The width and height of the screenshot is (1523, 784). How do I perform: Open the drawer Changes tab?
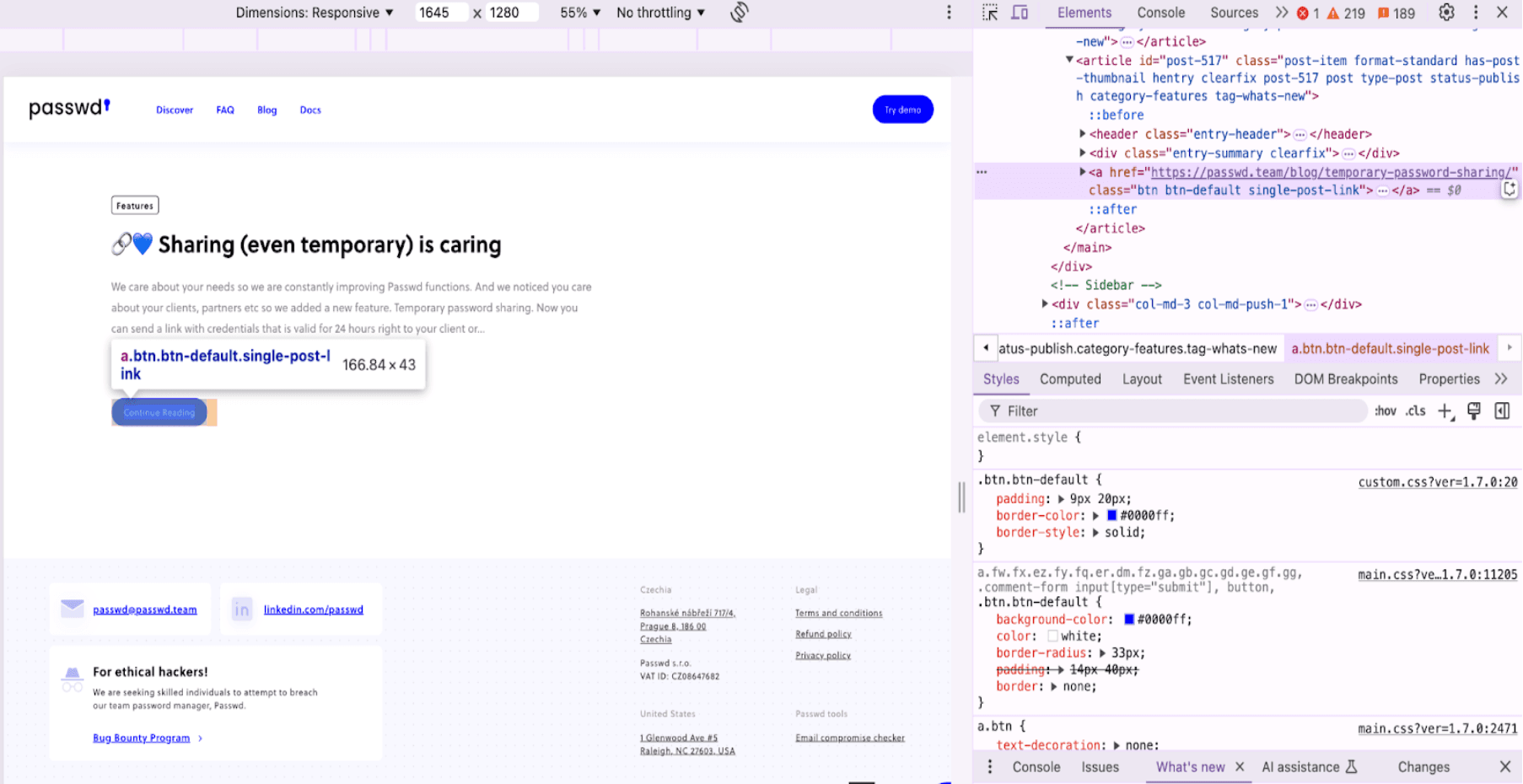1423,767
